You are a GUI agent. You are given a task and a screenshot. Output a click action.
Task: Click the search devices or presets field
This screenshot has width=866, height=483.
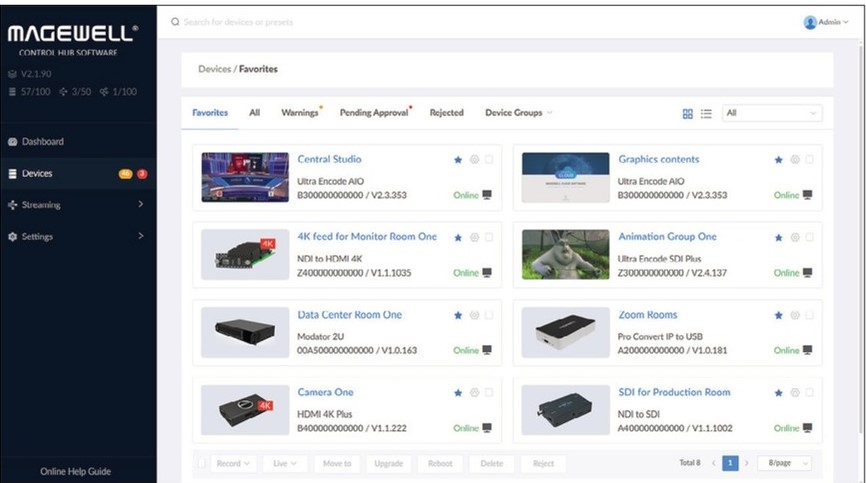click(x=300, y=22)
